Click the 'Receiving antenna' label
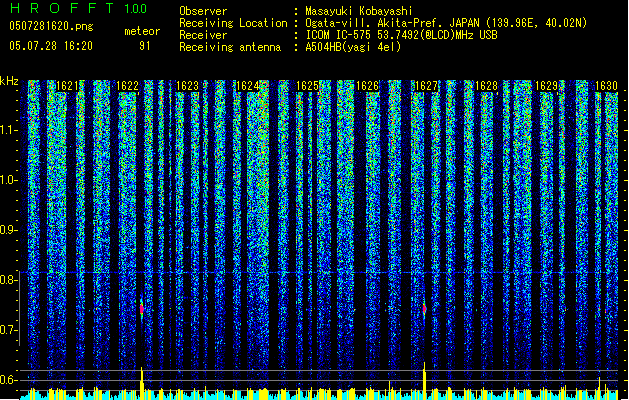This screenshot has width=629, height=400. tap(230, 47)
